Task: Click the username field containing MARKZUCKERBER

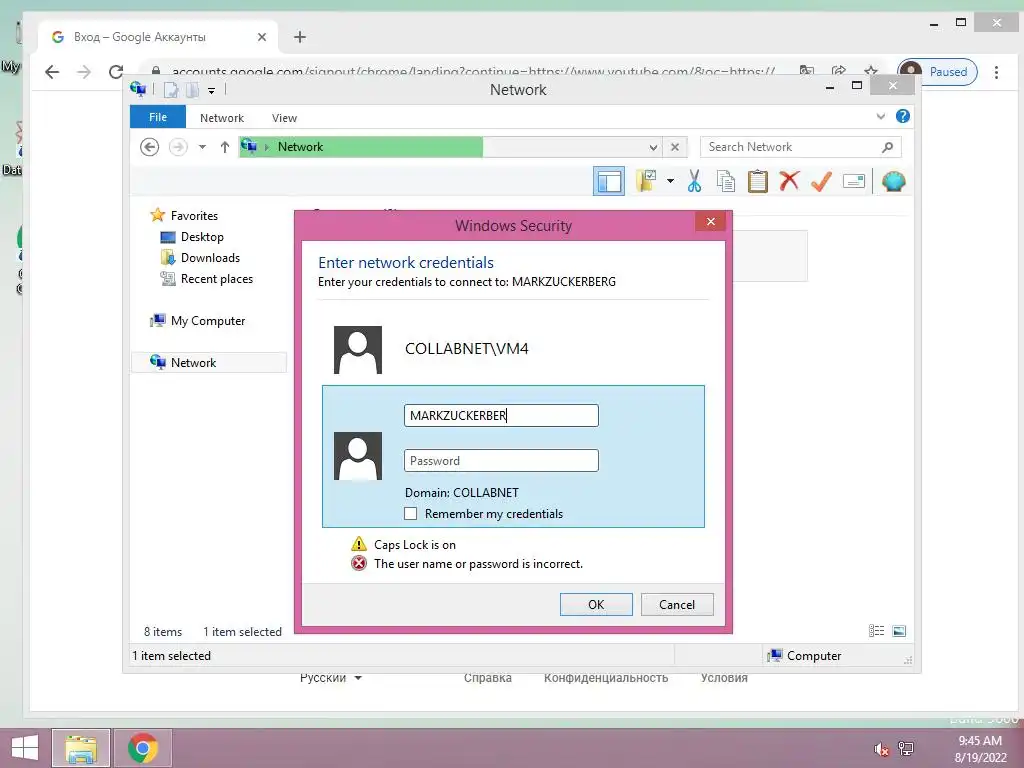Action: (x=501, y=415)
